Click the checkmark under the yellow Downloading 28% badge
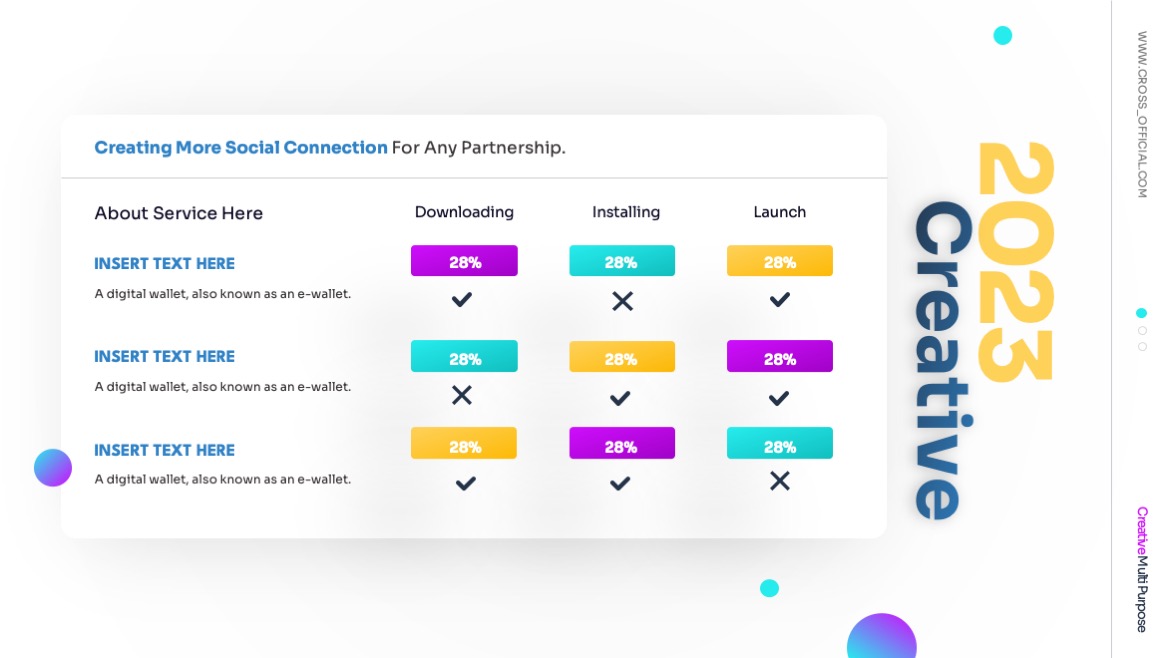This screenshot has height=658, width=1170. click(465, 484)
